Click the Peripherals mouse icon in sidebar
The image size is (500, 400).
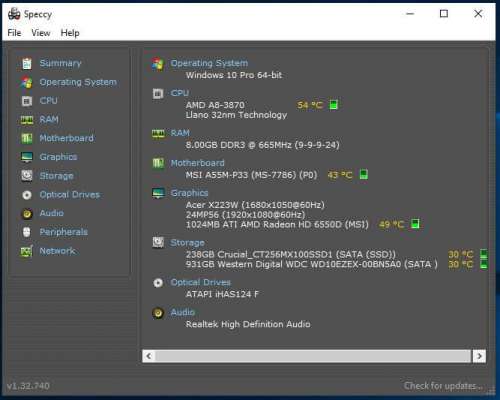point(27,232)
